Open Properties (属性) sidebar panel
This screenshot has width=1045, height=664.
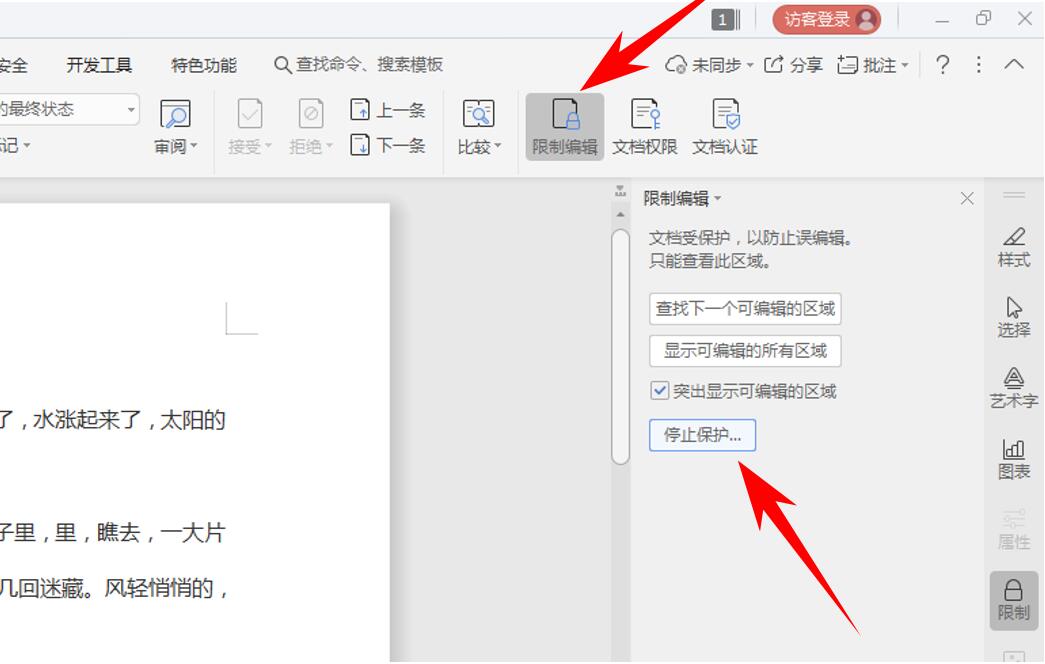coord(1014,530)
